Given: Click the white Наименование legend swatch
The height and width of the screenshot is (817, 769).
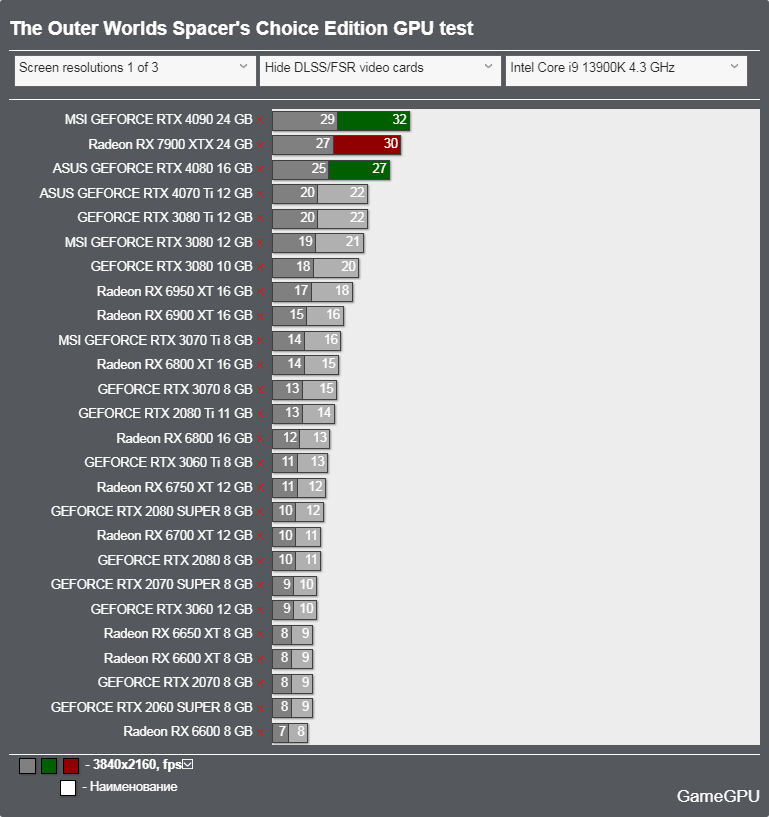Looking at the screenshot, I should [x=68, y=788].
